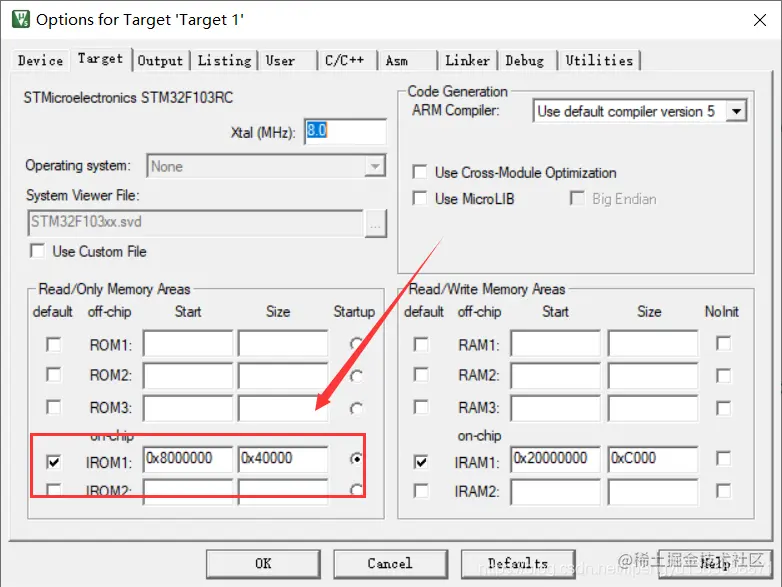The image size is (782, 587).
Task: Check the ROM1 default checkbox
Action: coord(53,345)
